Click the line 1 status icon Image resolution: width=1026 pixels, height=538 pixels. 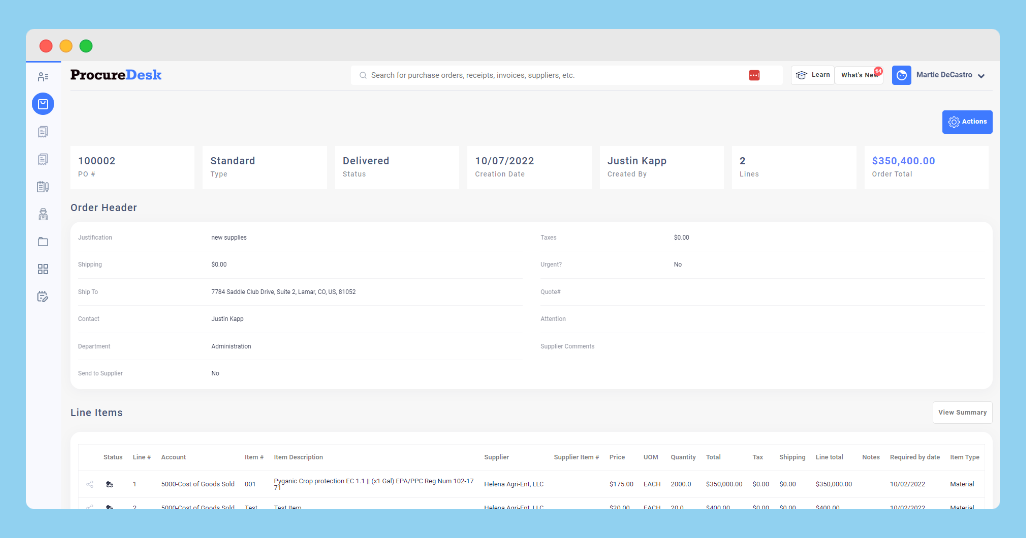[109, 484]
